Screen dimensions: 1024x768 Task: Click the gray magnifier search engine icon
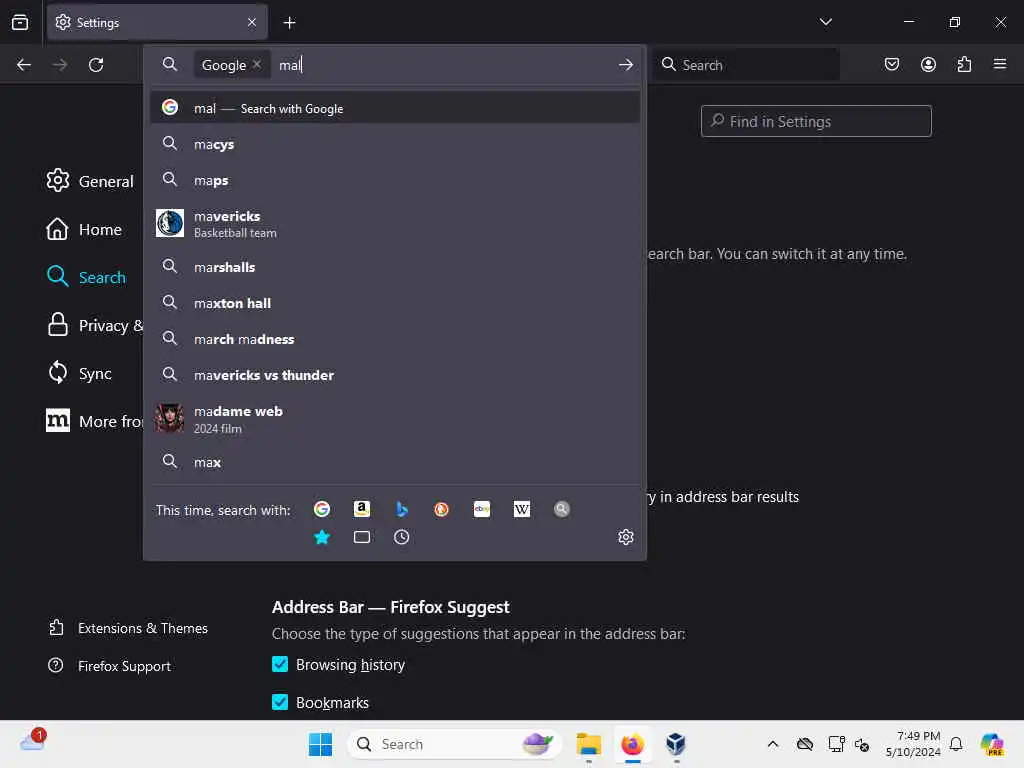(562, 509)
